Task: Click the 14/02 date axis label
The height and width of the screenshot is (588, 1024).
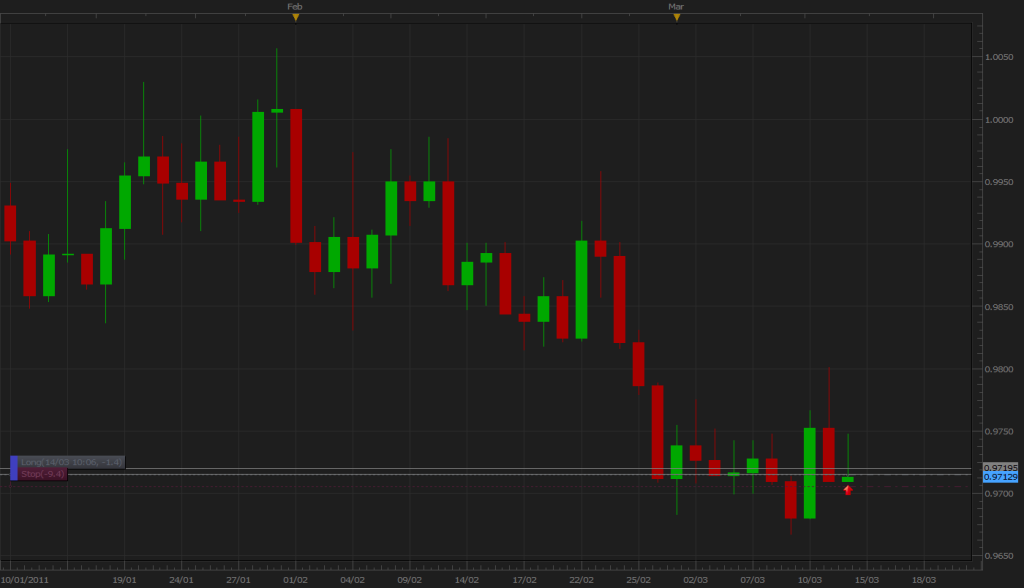Action: (x=467, y=580)
